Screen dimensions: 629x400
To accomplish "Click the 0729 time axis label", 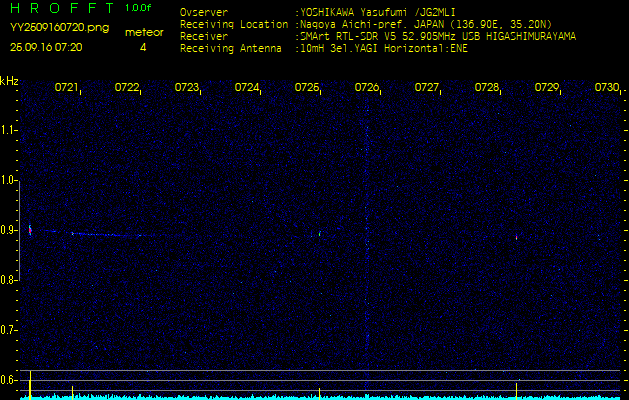I will [546, 87].
